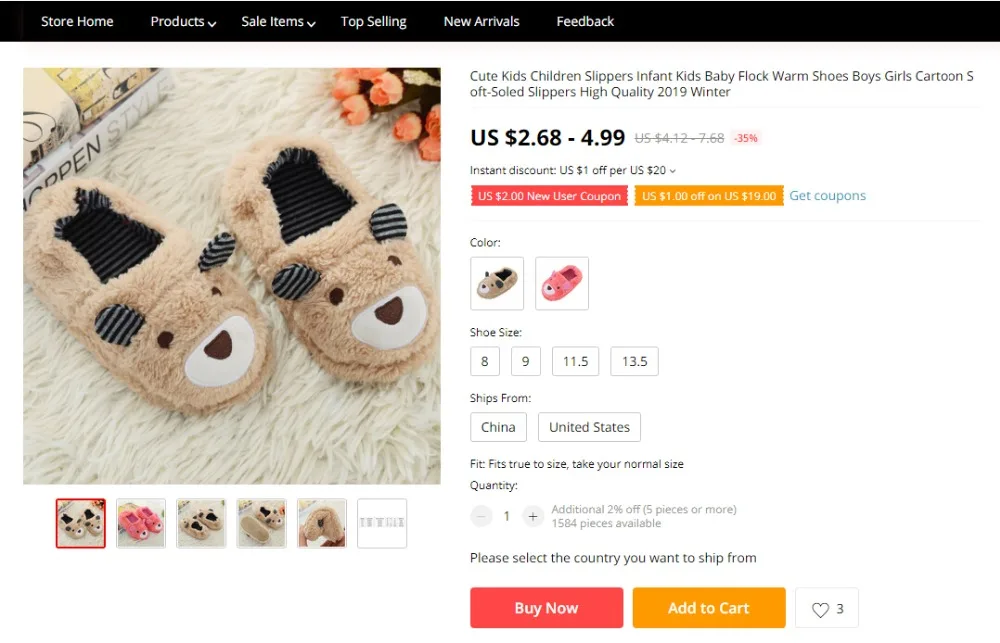Choose shoe size 8
The height and width of the screenshot is (643, 1000).
pos(485,361)
